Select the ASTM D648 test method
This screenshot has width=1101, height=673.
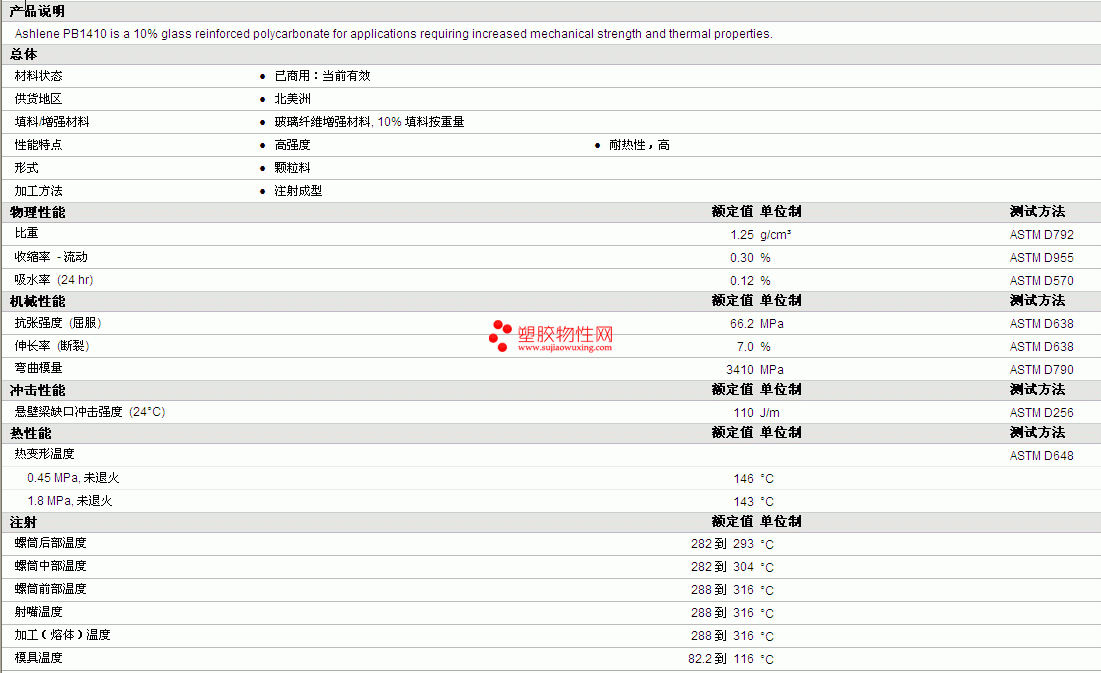pyautogui.click(x=1041, y=456)
